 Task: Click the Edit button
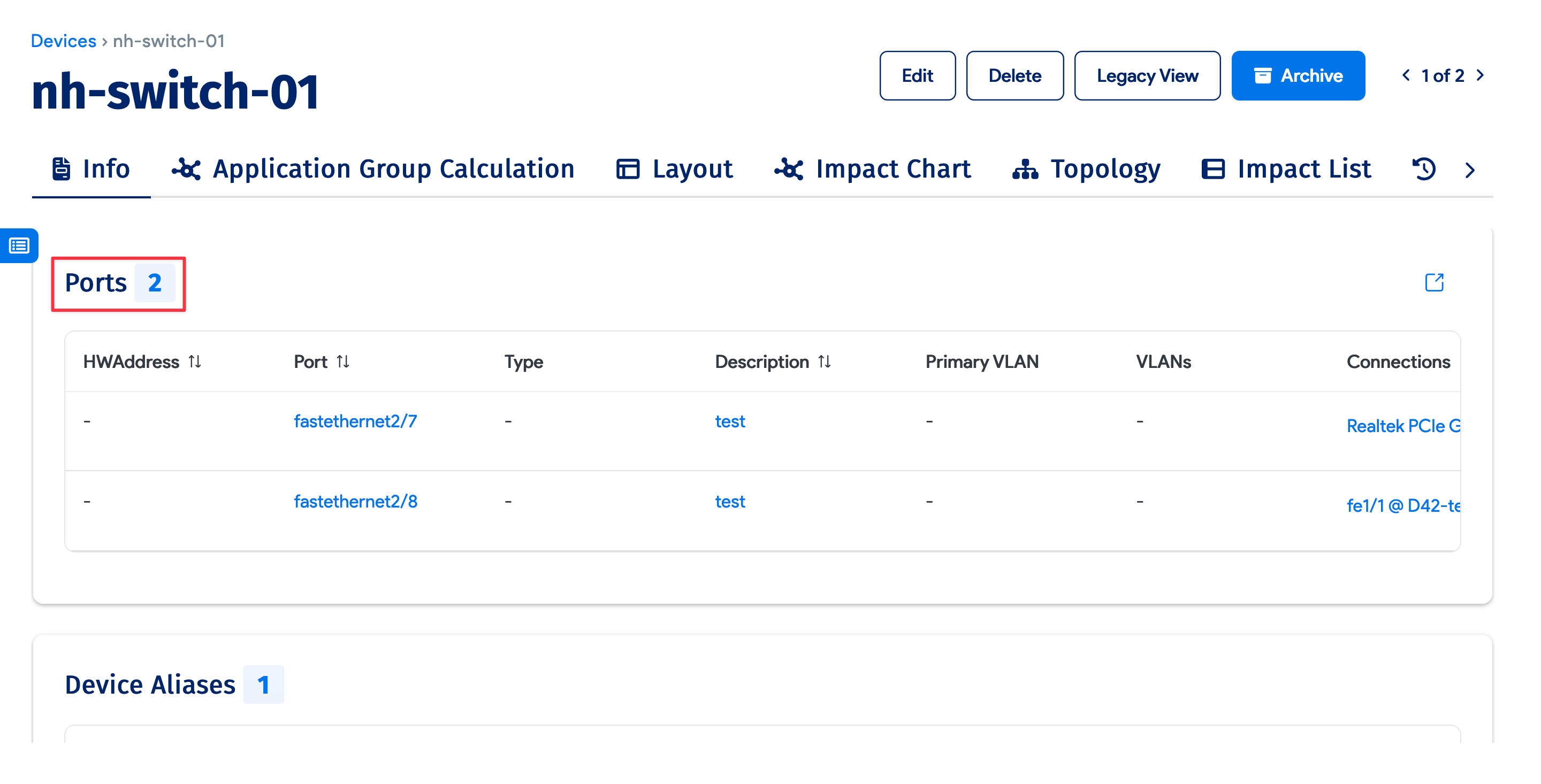[917, 76]
